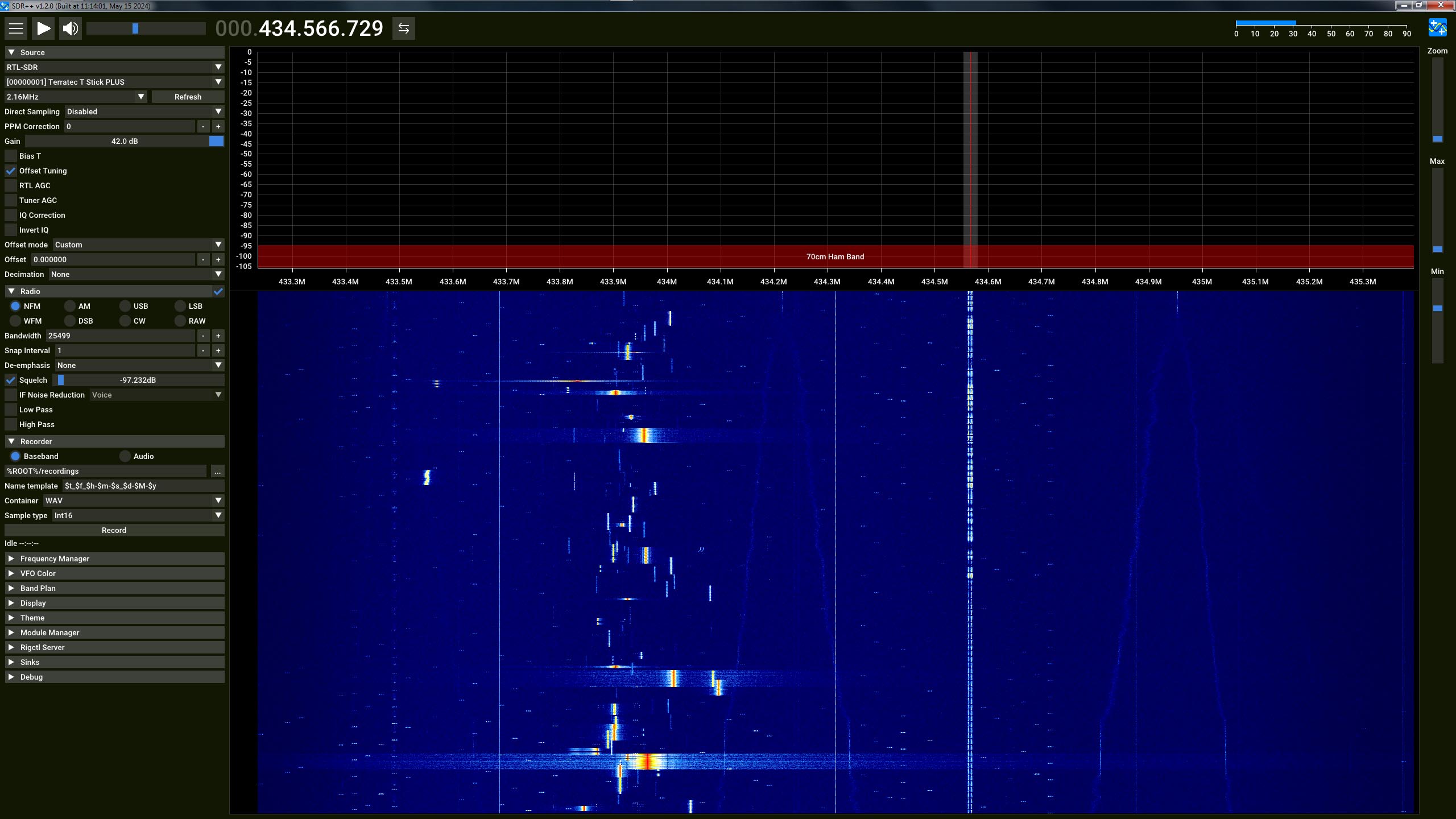
Task: Select DSB demodulation mode
Action: coord(70,321)
